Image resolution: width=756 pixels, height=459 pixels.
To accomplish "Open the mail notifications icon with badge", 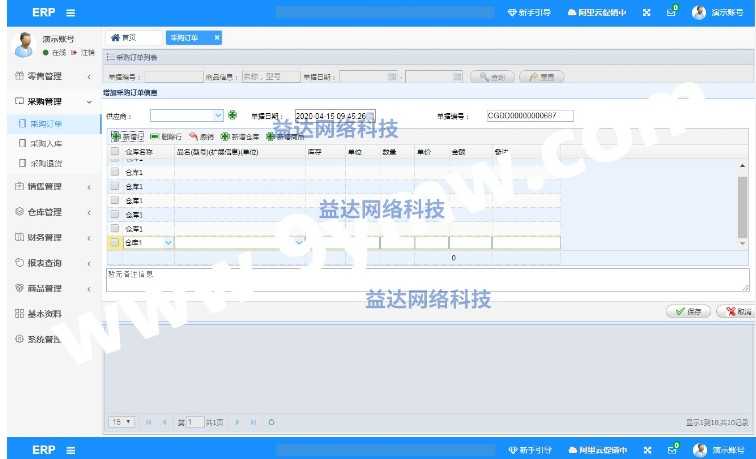I will click(672, 12).
